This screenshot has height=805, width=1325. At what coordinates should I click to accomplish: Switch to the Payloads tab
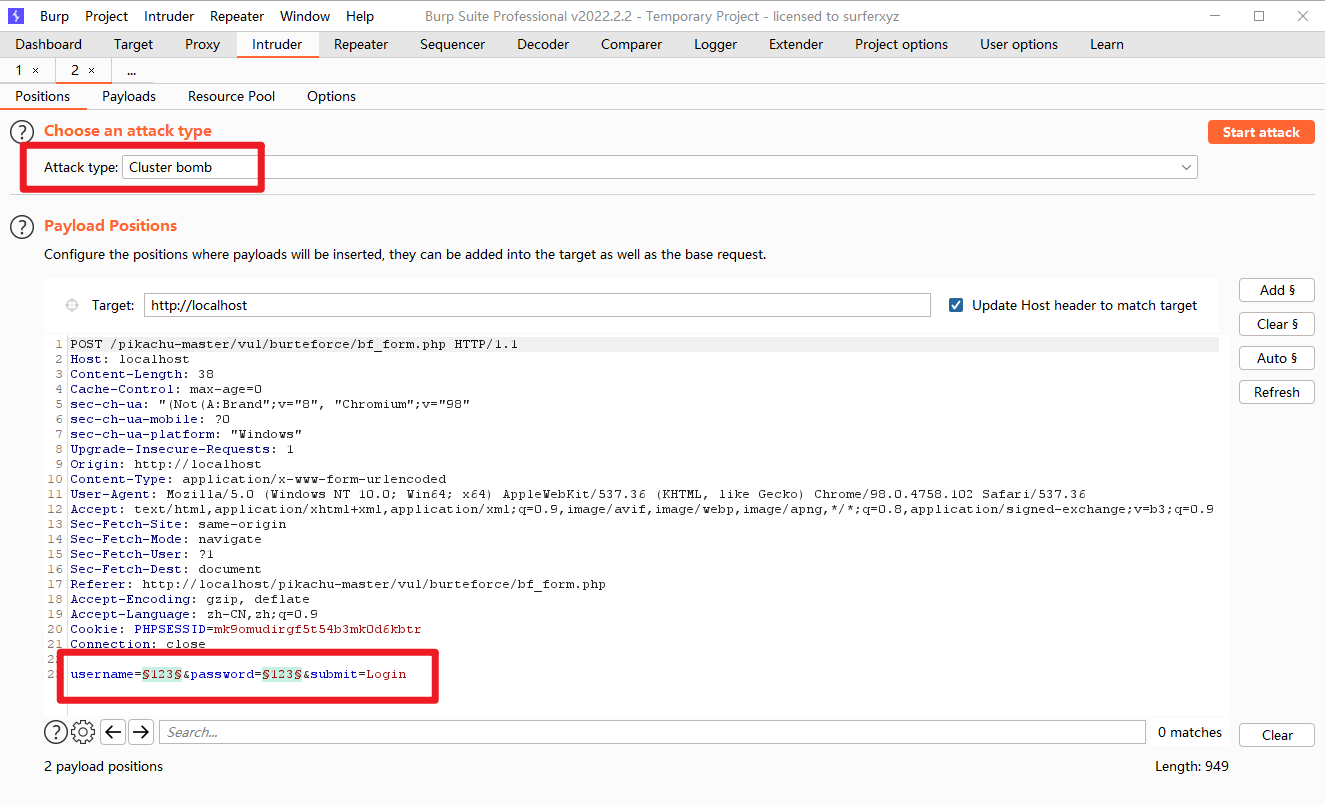(129, 97)
